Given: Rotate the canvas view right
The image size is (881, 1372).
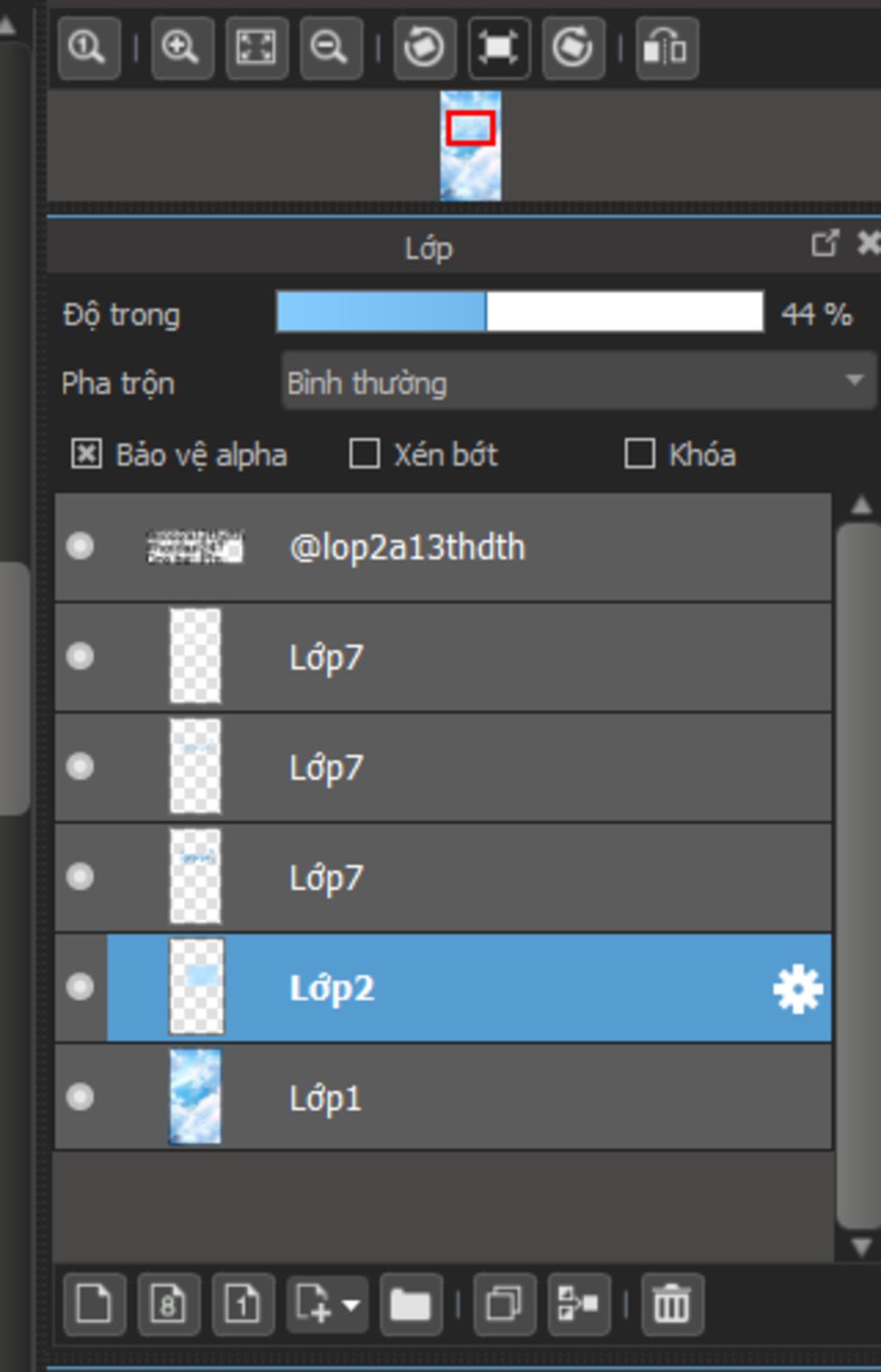Looking at the screenshot, I should (574, 47).
